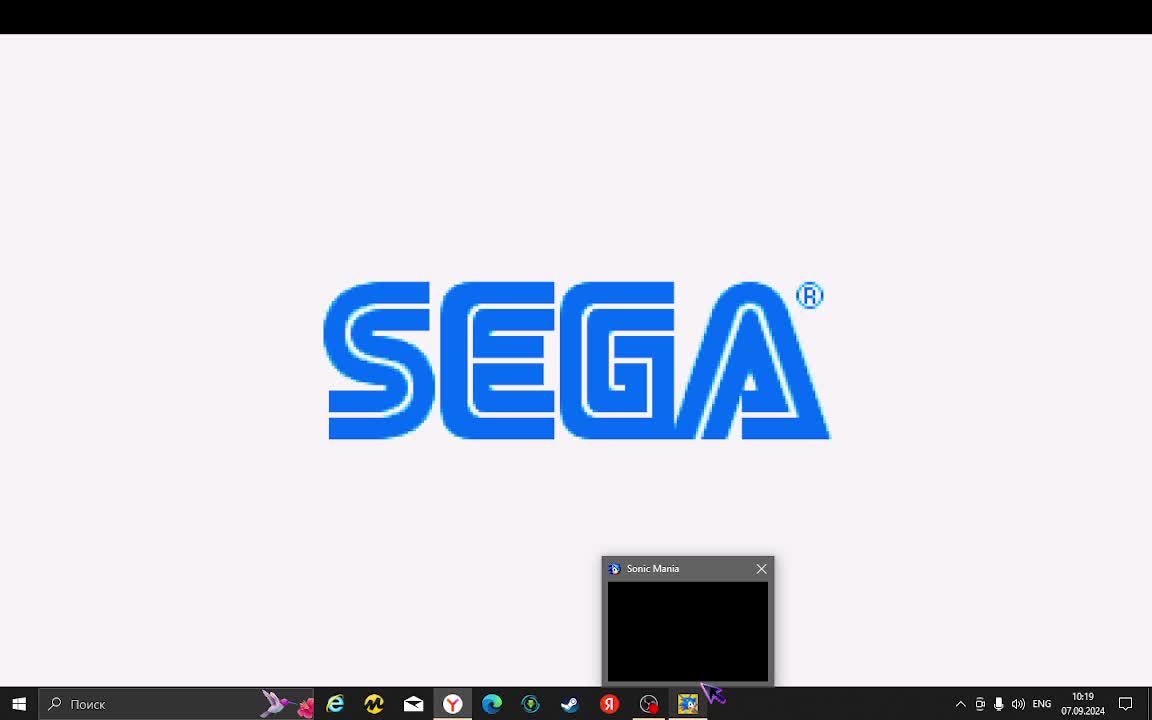Open Microsoft Edge from the taskbar
The height and width of the screenshot is (720, 1152).
492,704
